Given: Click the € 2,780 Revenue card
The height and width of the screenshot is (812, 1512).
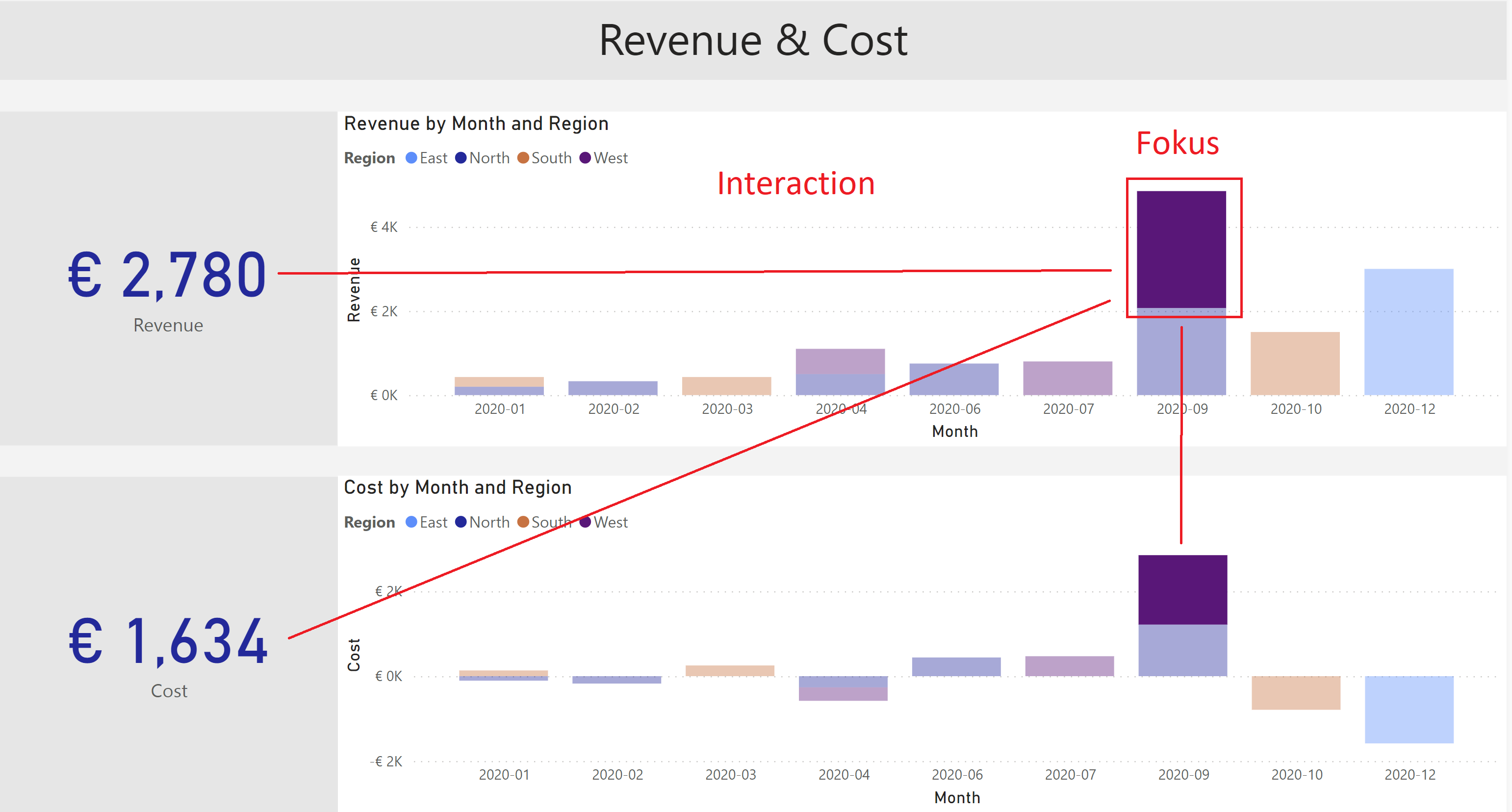Looking at the screenshot, I should tap(168, 276).
